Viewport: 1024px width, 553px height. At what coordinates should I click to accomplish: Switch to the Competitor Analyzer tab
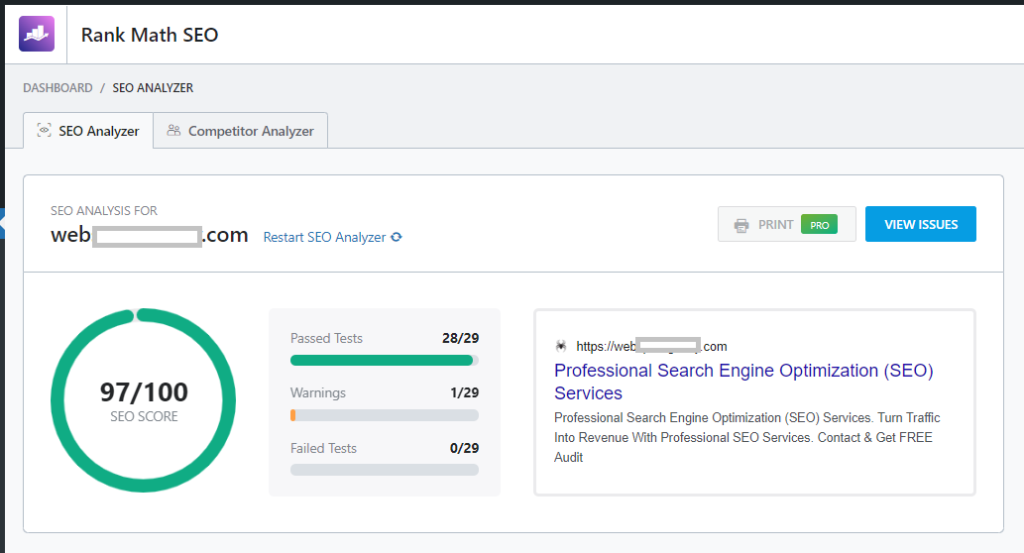(x=240, y=131)
